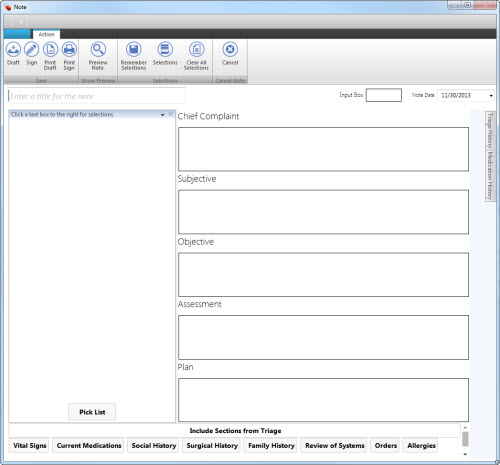Click the Note window app icon
This screenshot has width=500, height=465.
(x=8, y=7)
